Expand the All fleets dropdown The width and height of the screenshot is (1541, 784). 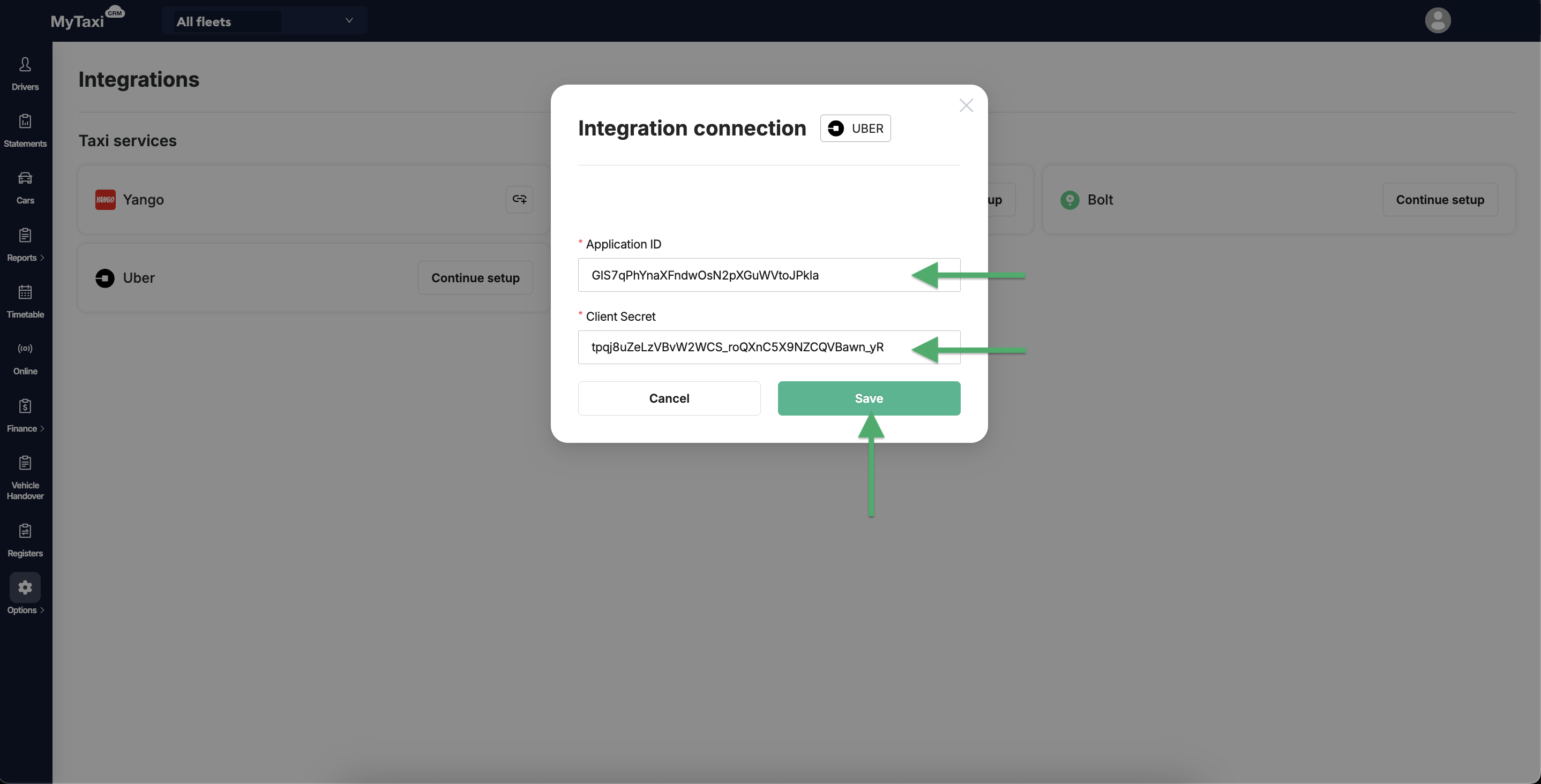point(264,21)
